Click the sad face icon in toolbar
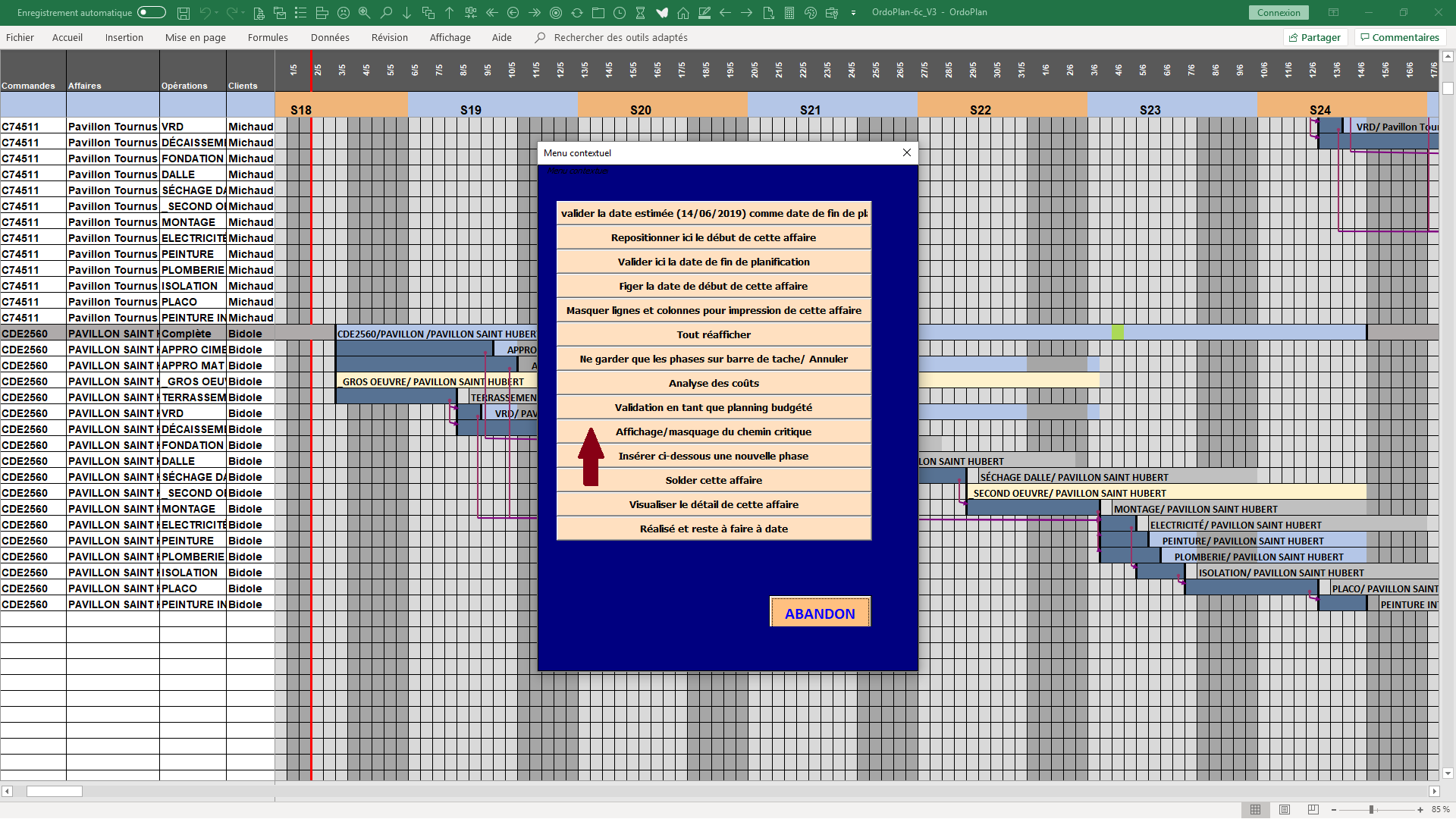Viewport: 1456px width, 819px height. point(344,12)
